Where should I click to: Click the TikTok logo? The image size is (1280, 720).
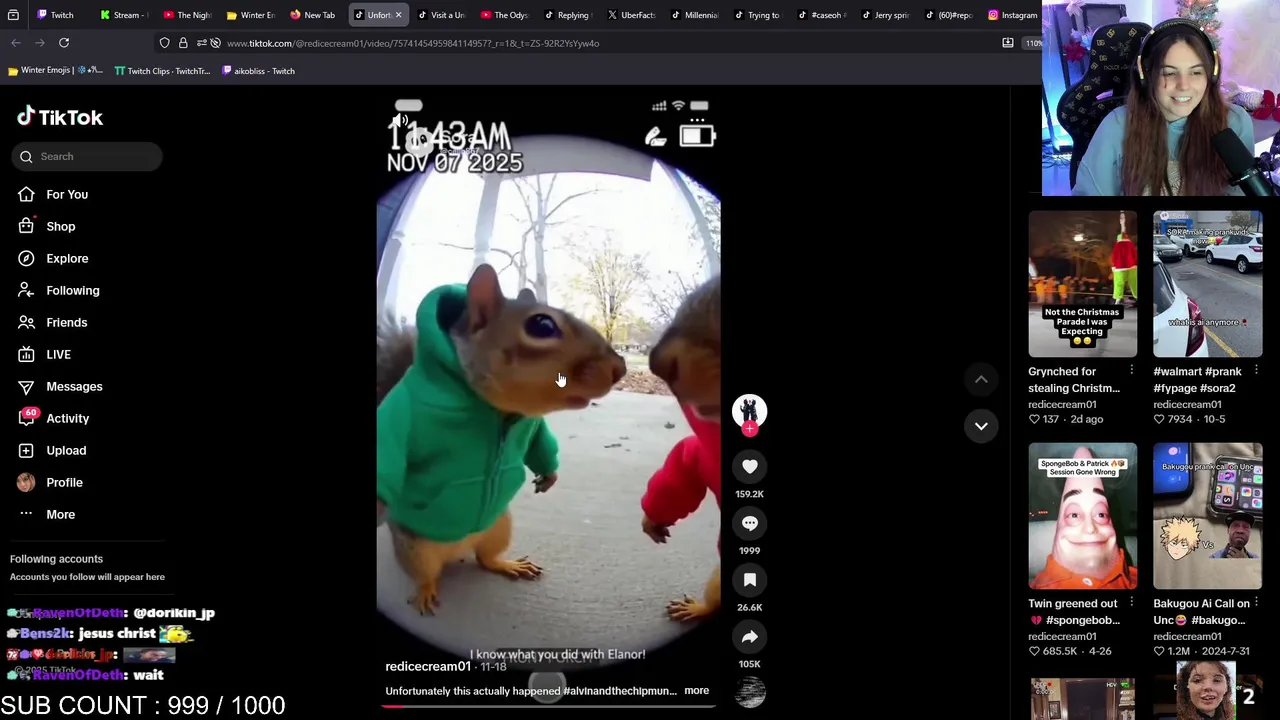click(x=60, y=117)
